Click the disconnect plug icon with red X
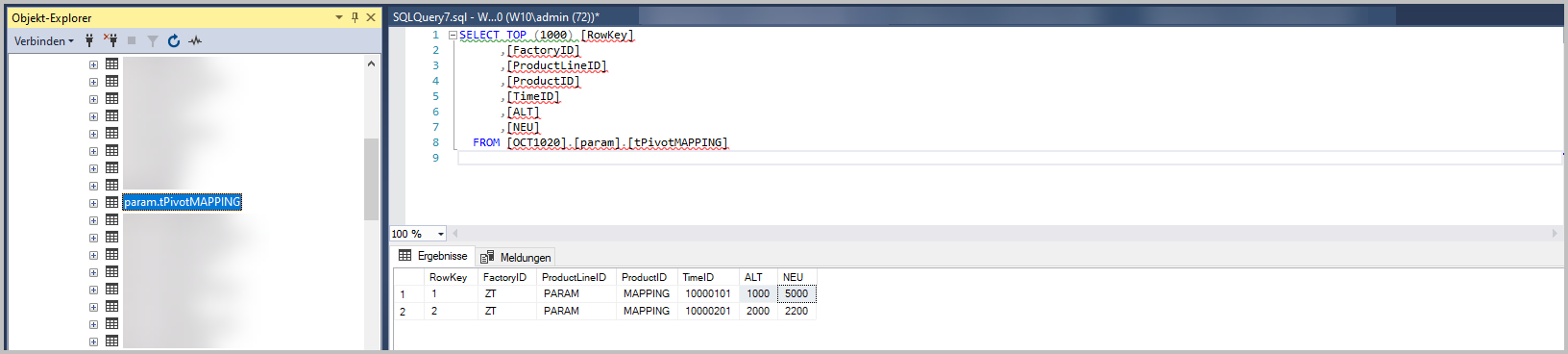 110,40
